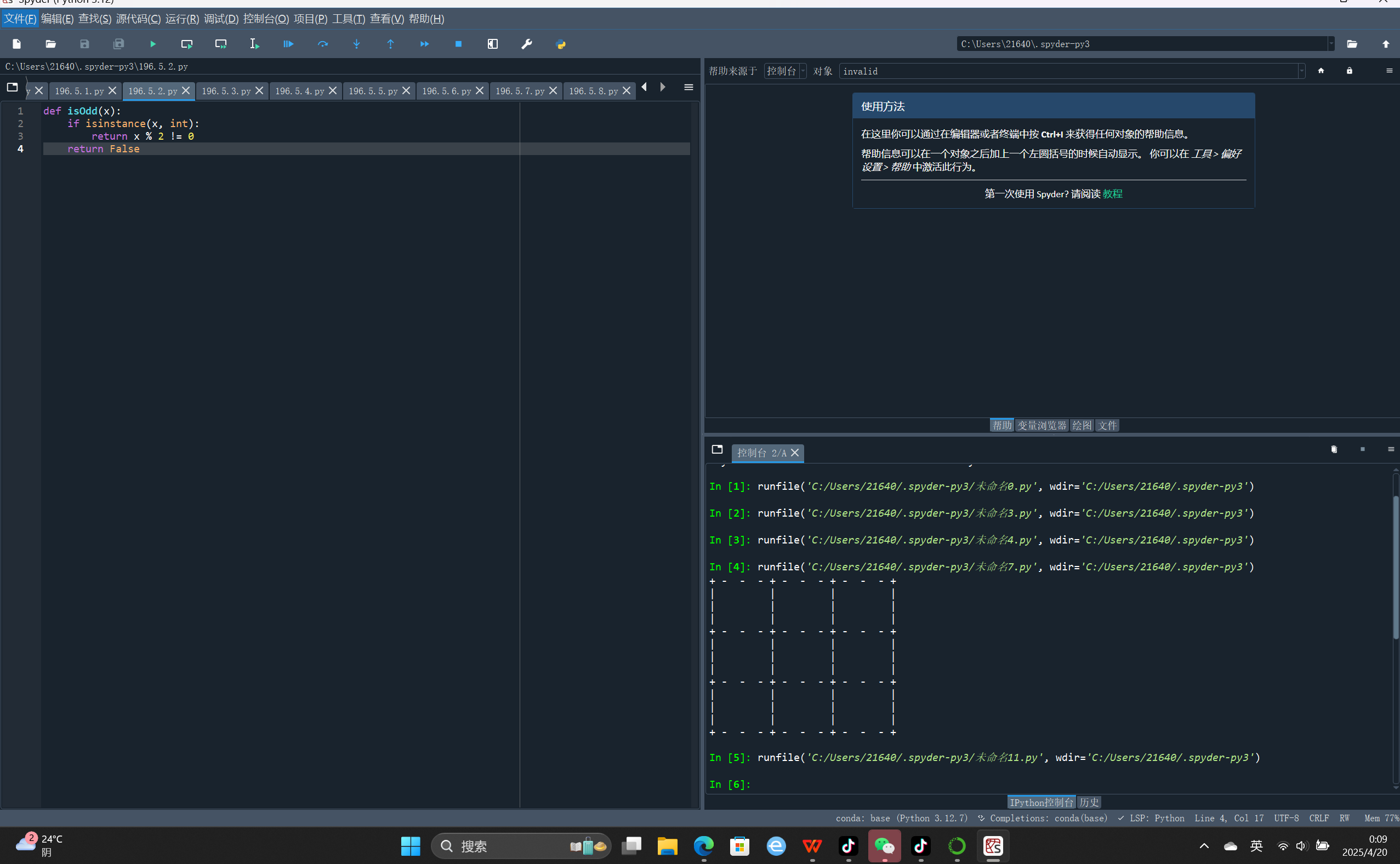Open Preferences with the wrench icon
1400x864 pixels.
pyautogui.click(x=526, y=44)
